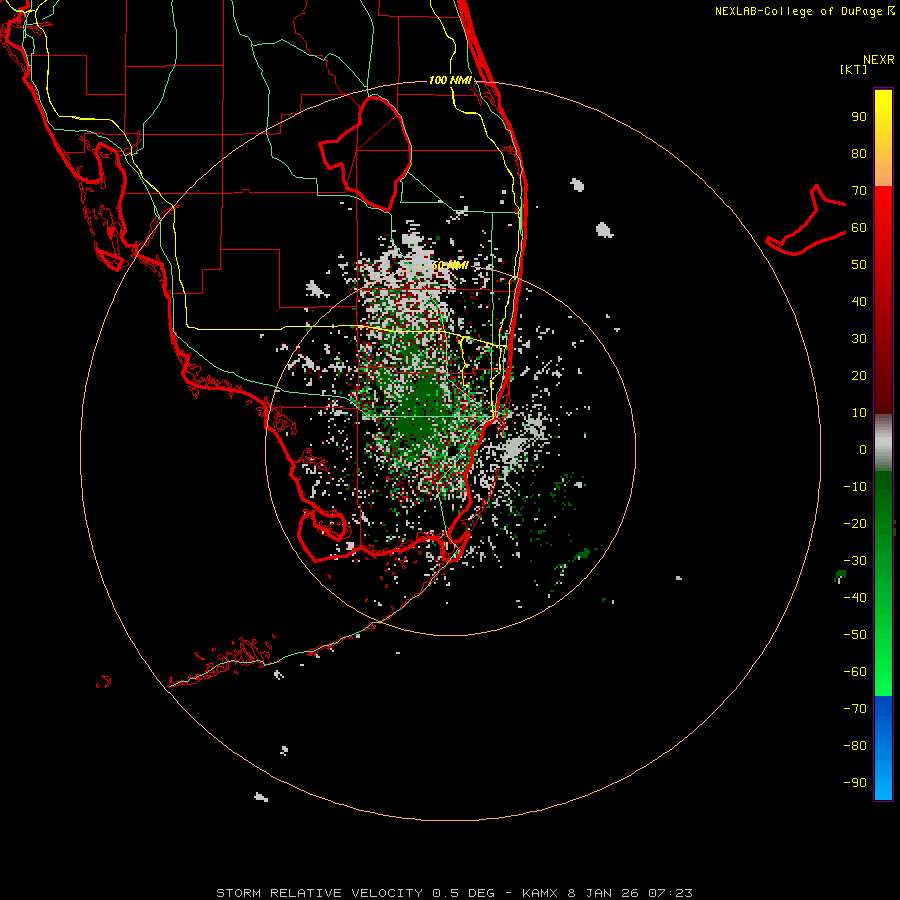Pick the -80 velocity scale label
900x900 pixels.
pyautogui.click(x=855, y=746)
